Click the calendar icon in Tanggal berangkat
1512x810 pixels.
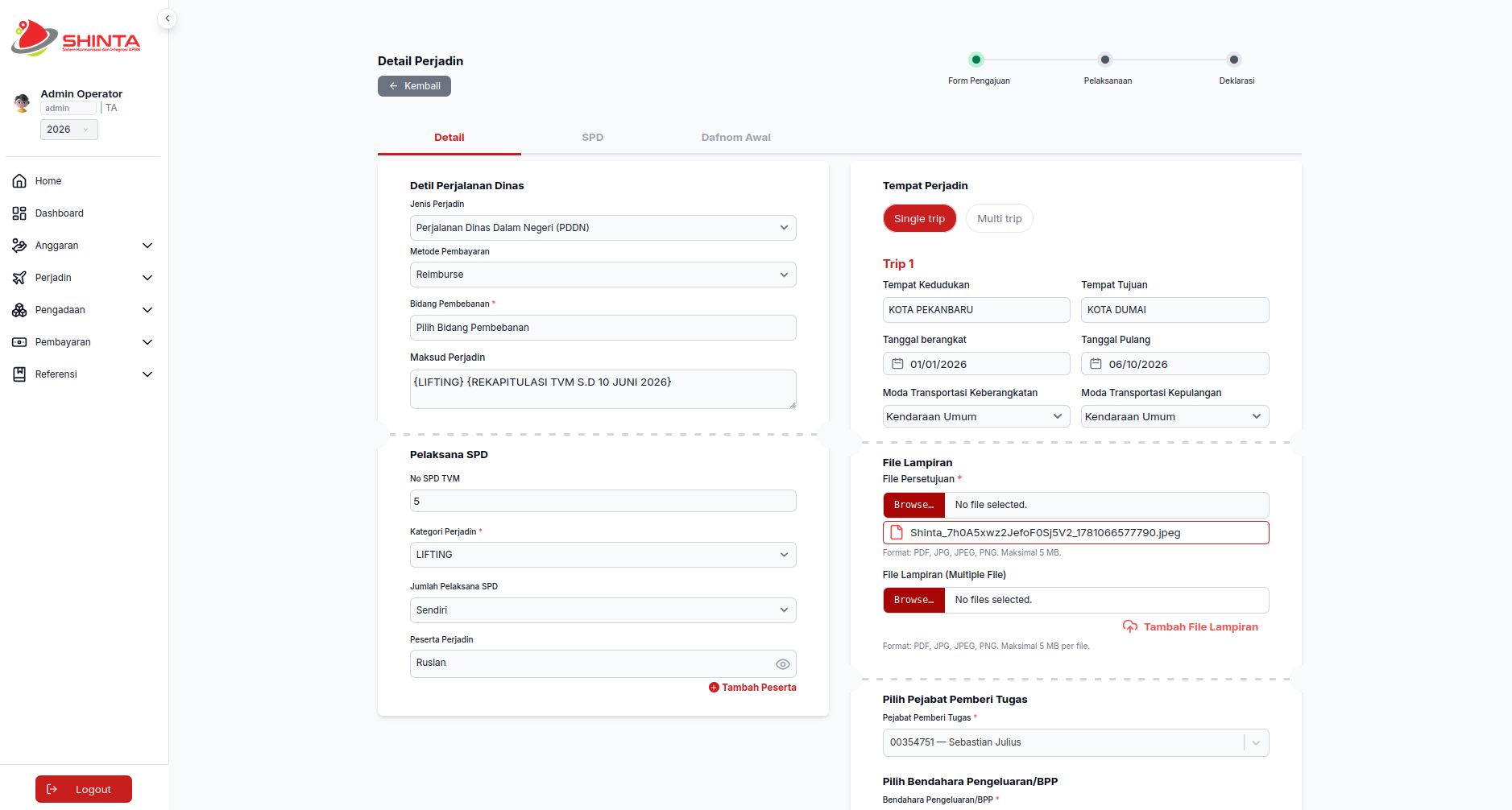(897, 364)
